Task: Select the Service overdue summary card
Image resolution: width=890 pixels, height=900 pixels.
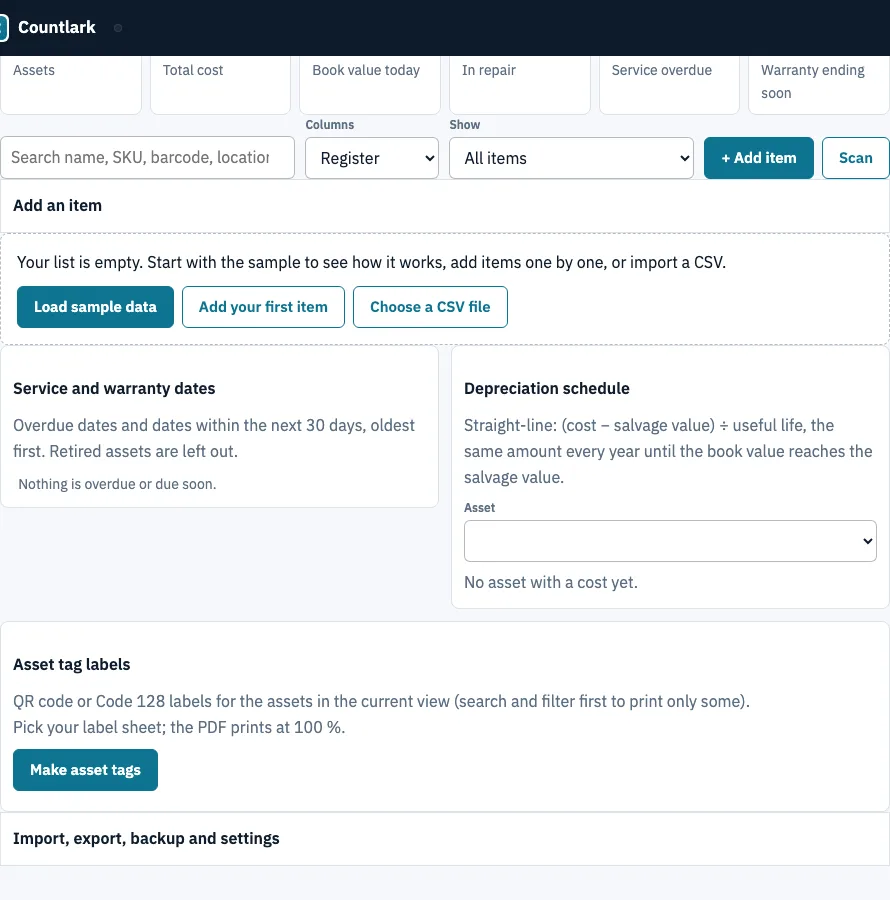Action: coord(669,84)
